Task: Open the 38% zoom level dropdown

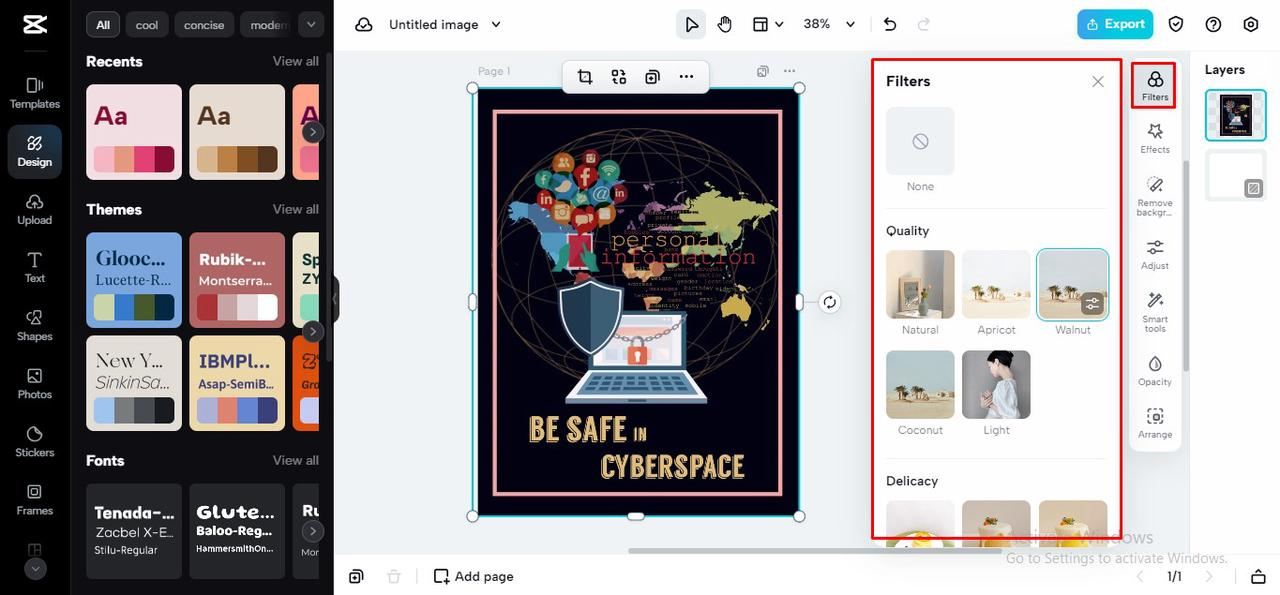Action: point(830,24)
